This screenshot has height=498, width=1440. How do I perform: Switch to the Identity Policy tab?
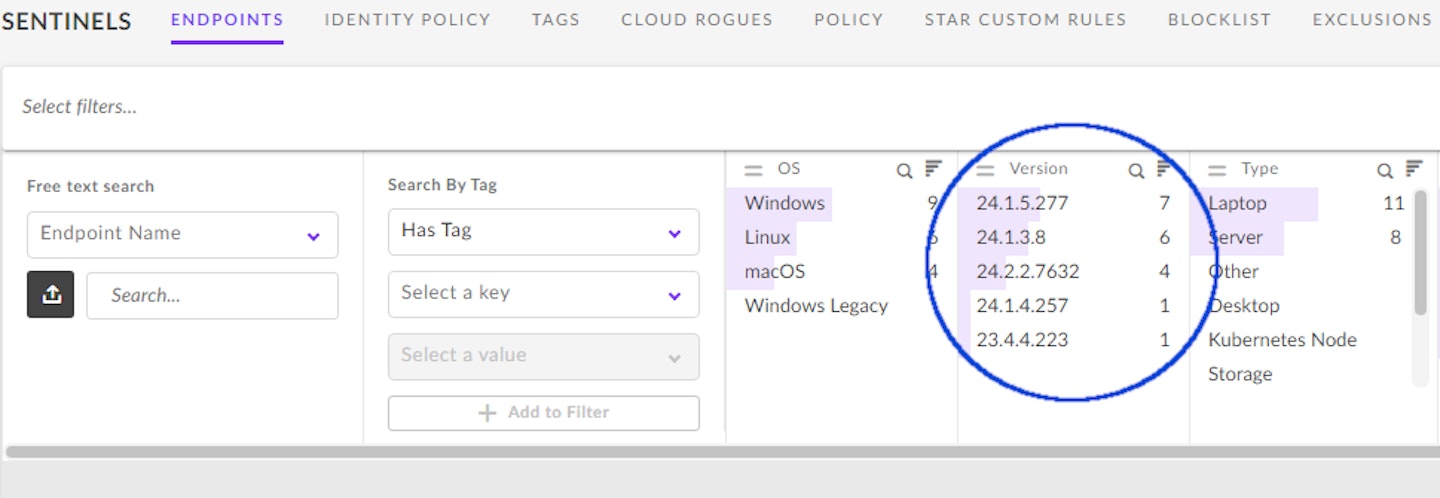click(x=407, y=19)
